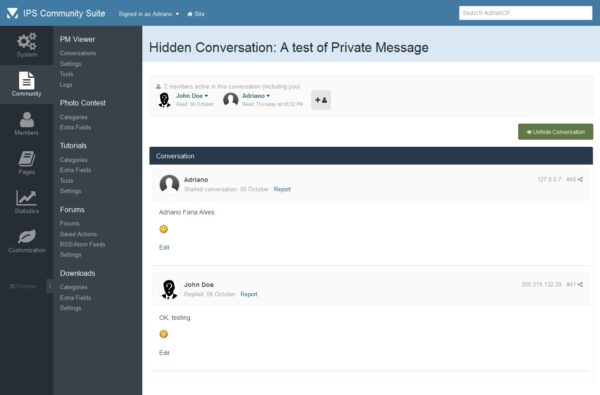The height and width of the screenshot is (395, 600).
Task: Click share icon on John Doe's post
Action: (580, 284)
